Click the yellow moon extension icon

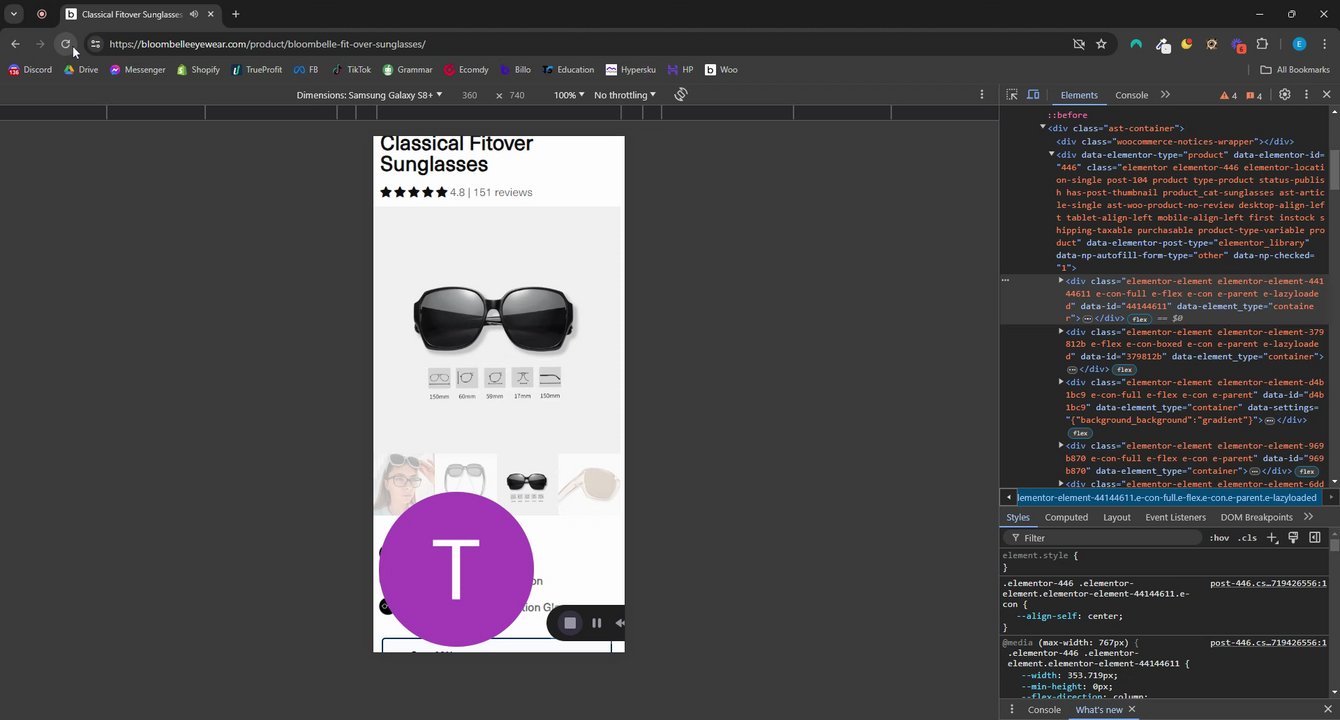1187,44
